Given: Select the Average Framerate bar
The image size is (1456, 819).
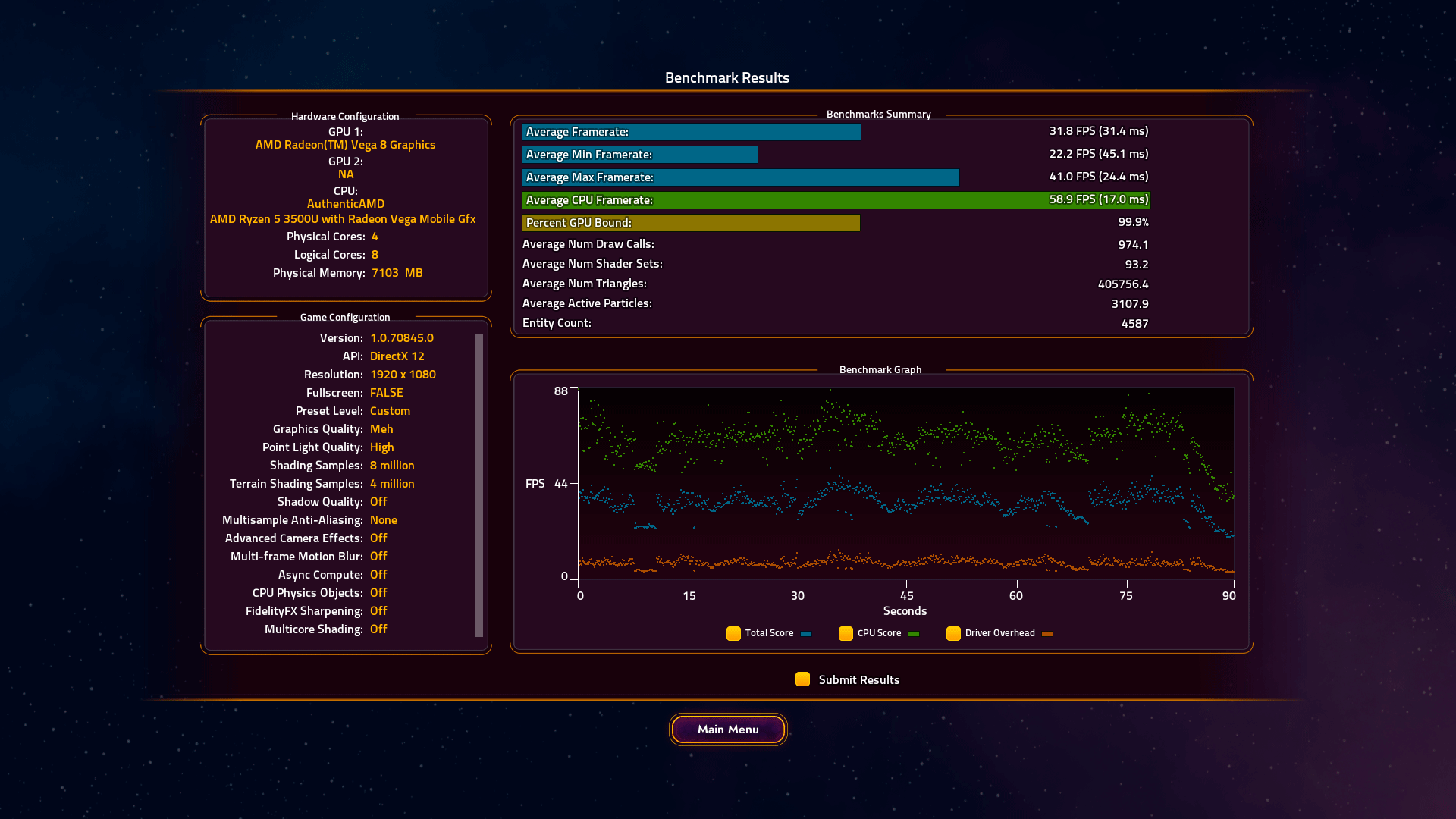Looking at the screenshot, I should (691, 132).
